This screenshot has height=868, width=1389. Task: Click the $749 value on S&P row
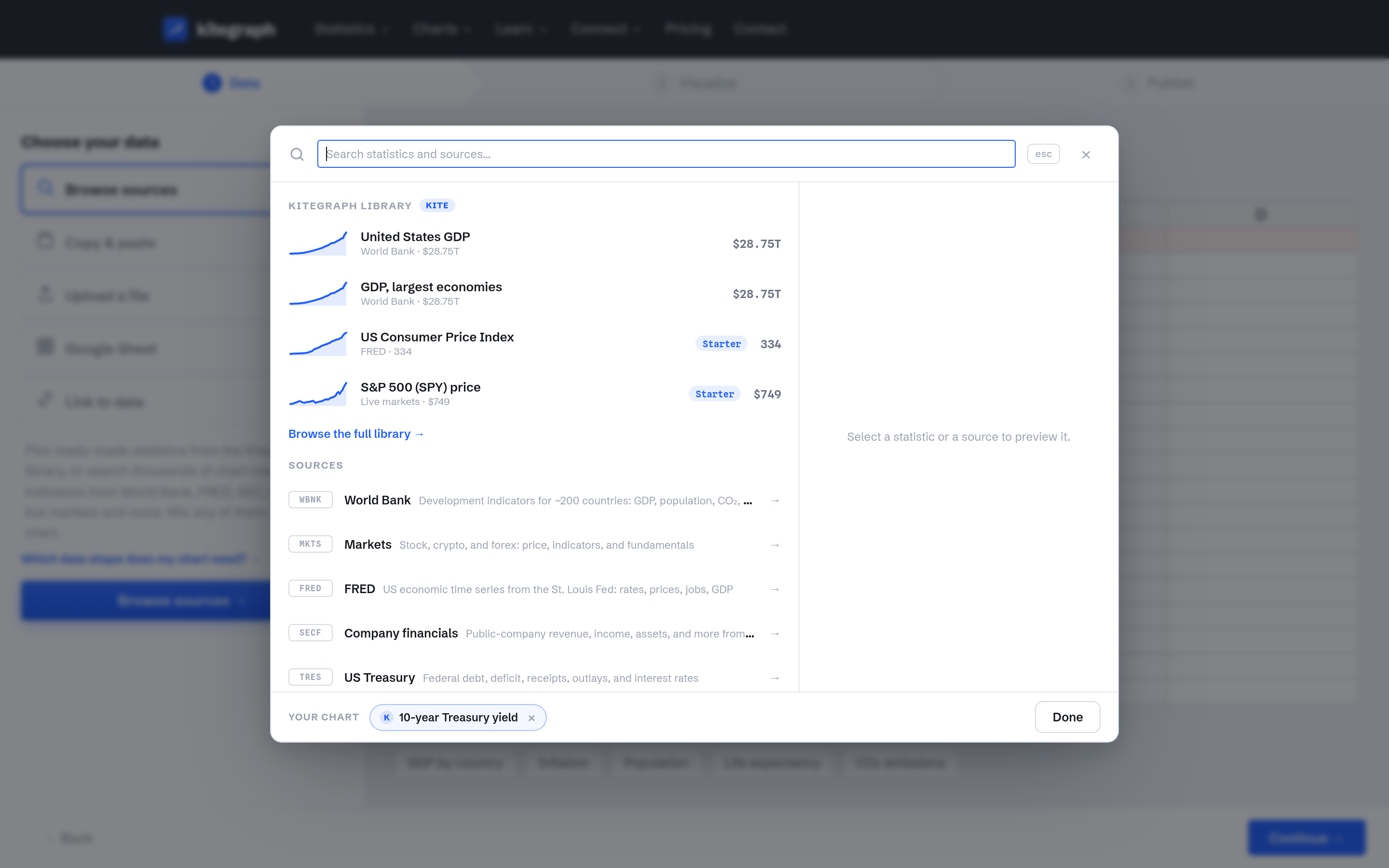point(767,394)
